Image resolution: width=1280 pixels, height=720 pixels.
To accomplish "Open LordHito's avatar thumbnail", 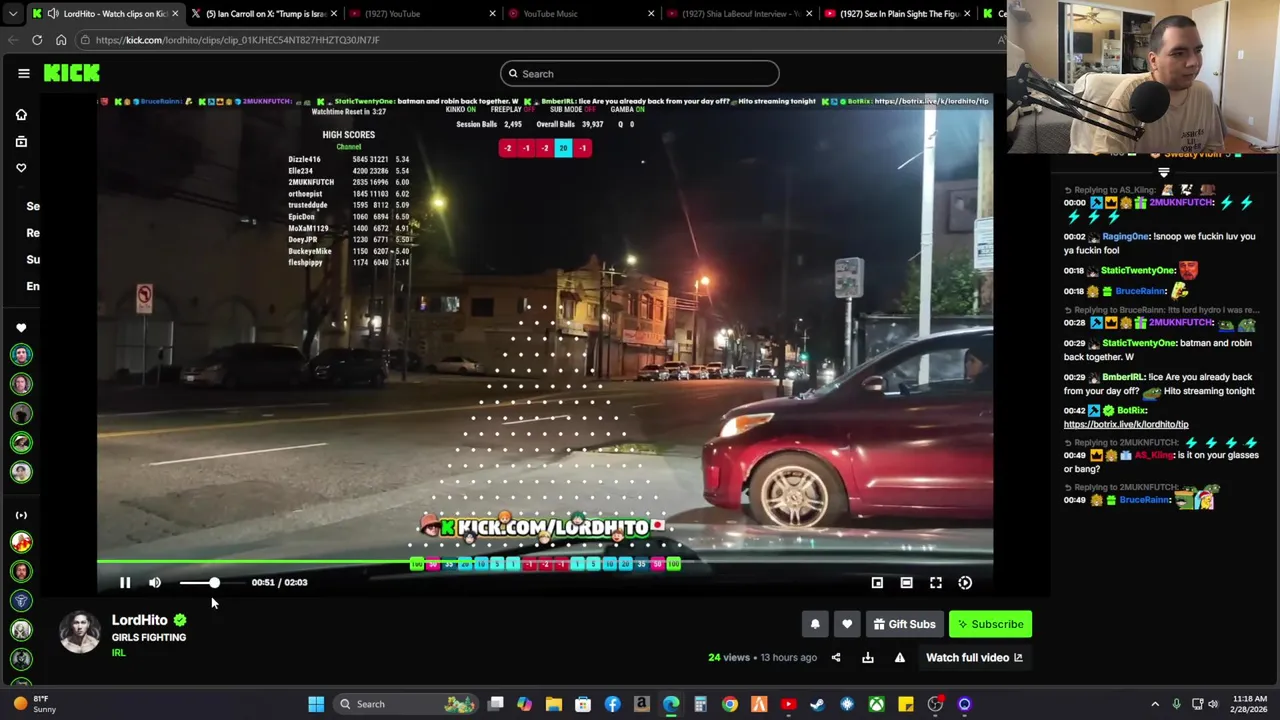I will click(80, 632).
